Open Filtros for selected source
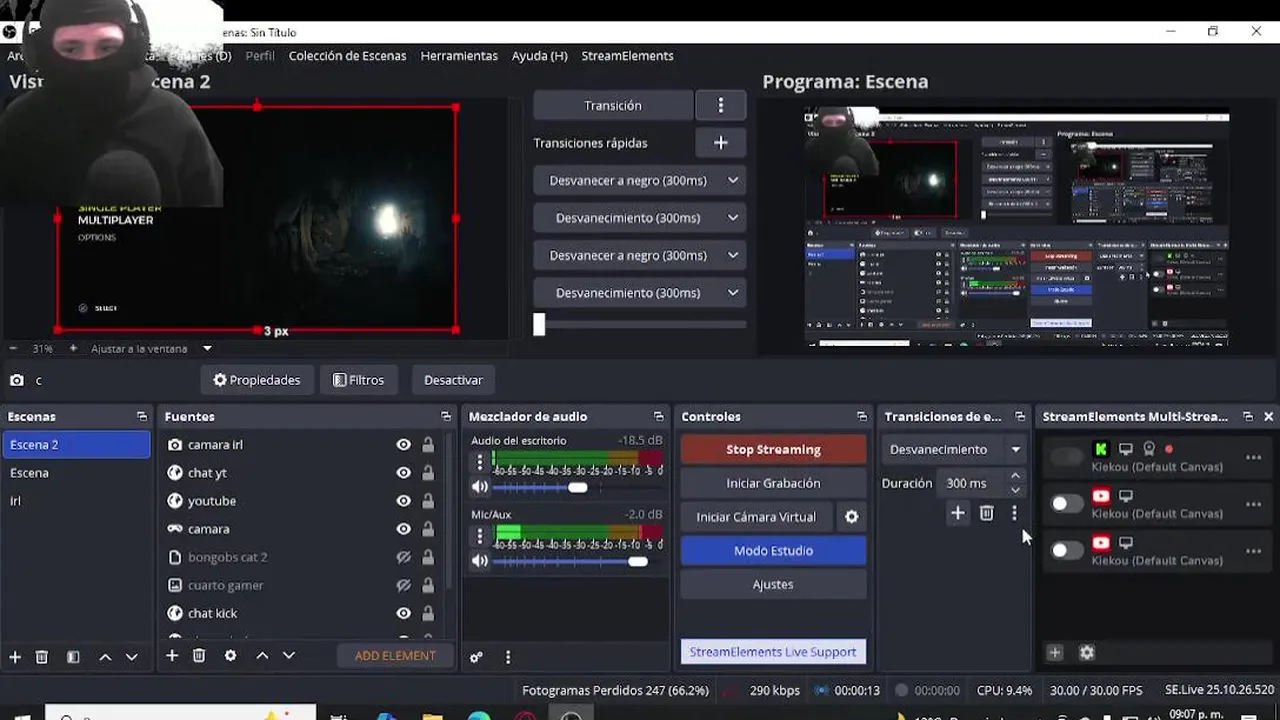Screen dimensions: 1280x720 [x=358, y=380]
